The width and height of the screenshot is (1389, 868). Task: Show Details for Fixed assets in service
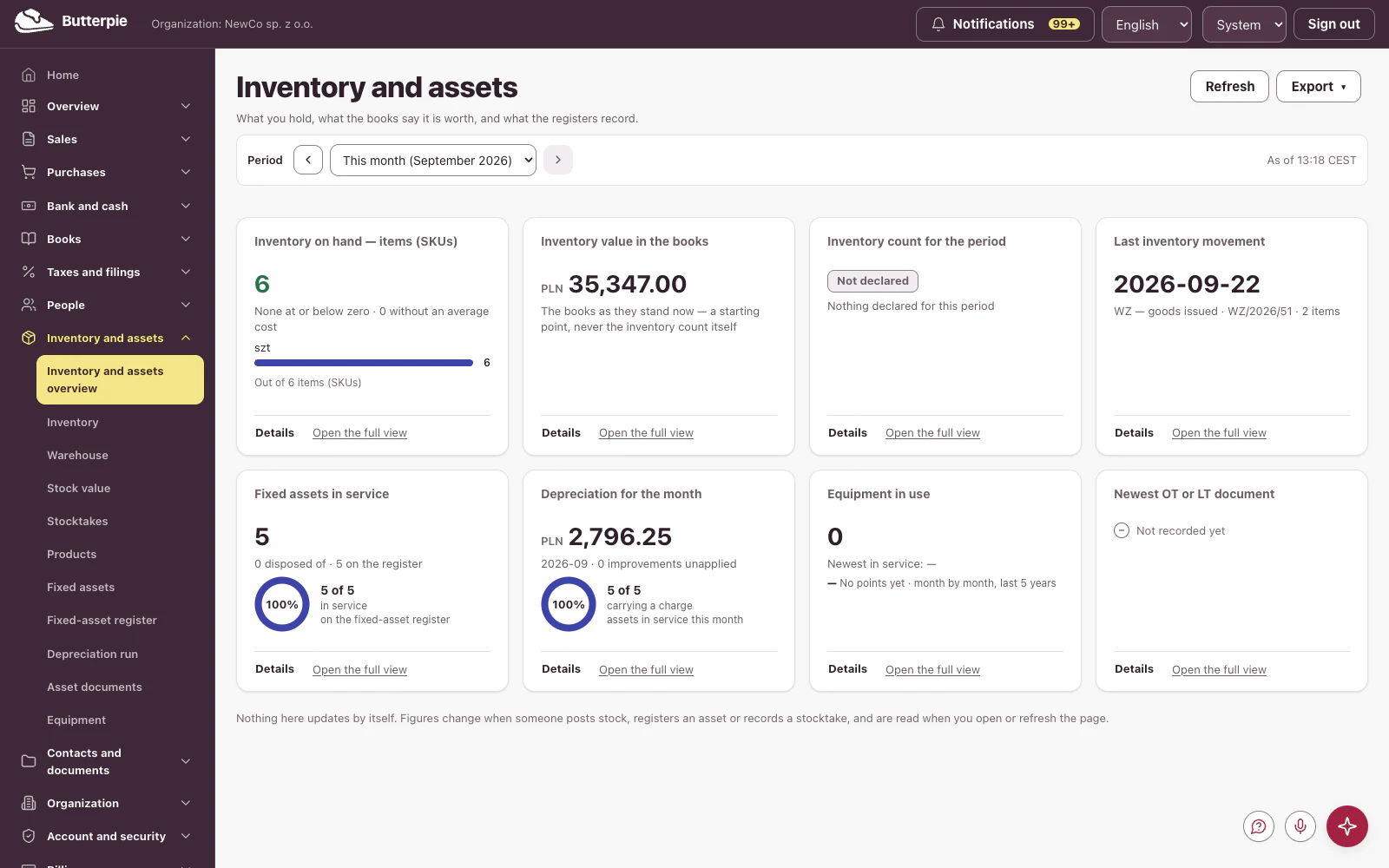[x=274, y=669]
